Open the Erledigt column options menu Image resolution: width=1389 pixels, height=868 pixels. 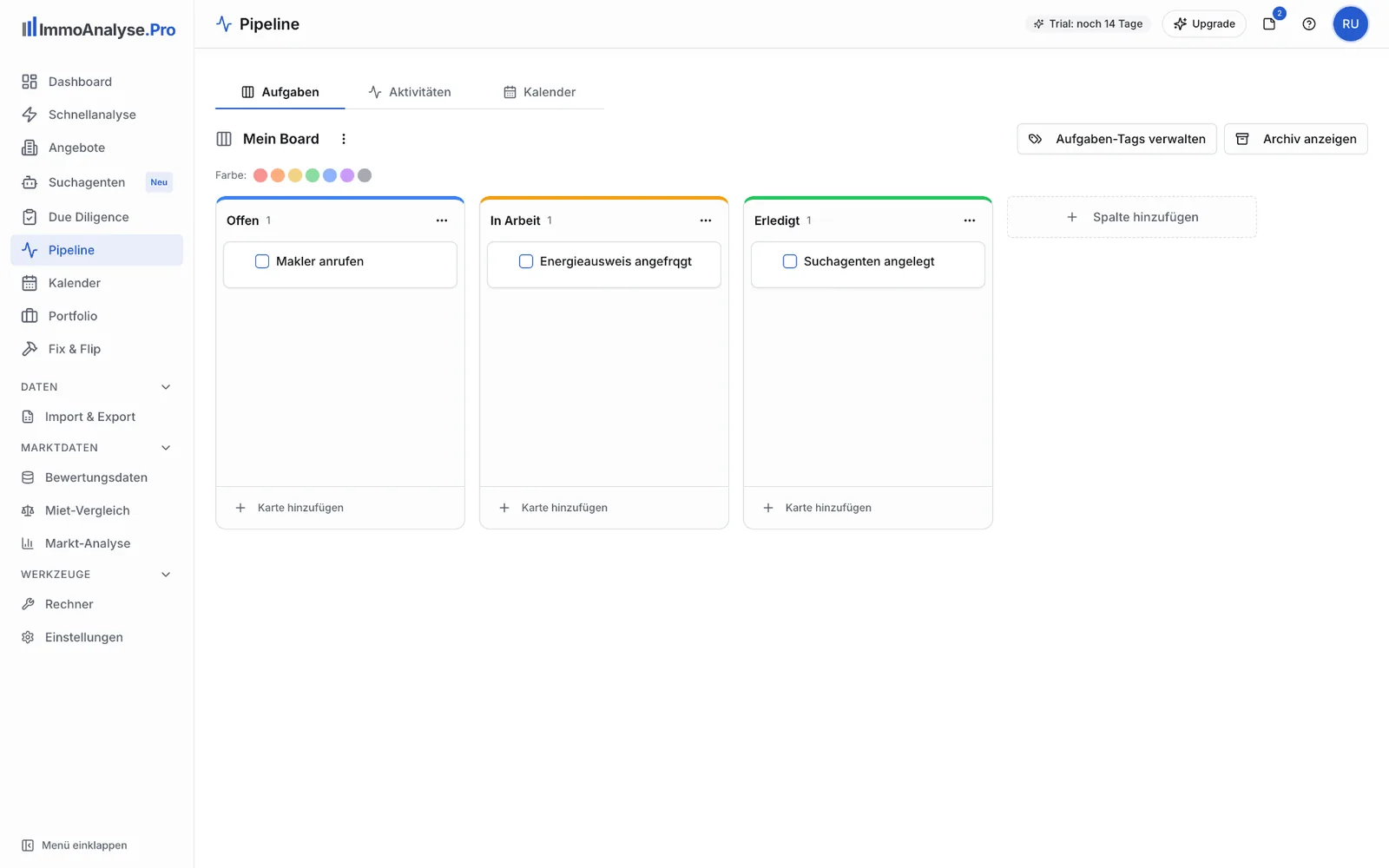[x=970, y=220]
